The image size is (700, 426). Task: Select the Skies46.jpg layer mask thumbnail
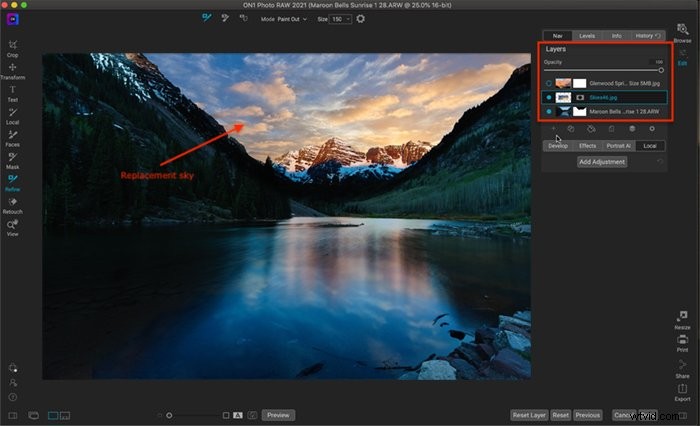pos(579,97)
